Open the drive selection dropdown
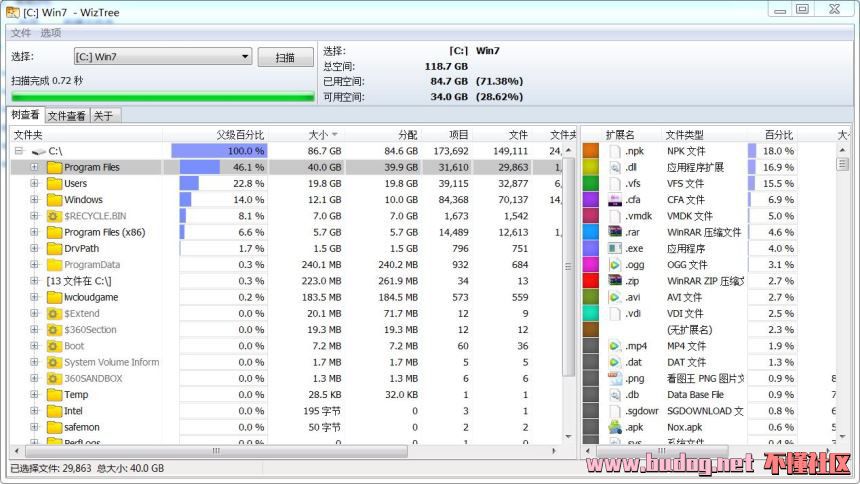Screen dimensions: 860x484 coord(245,57)
